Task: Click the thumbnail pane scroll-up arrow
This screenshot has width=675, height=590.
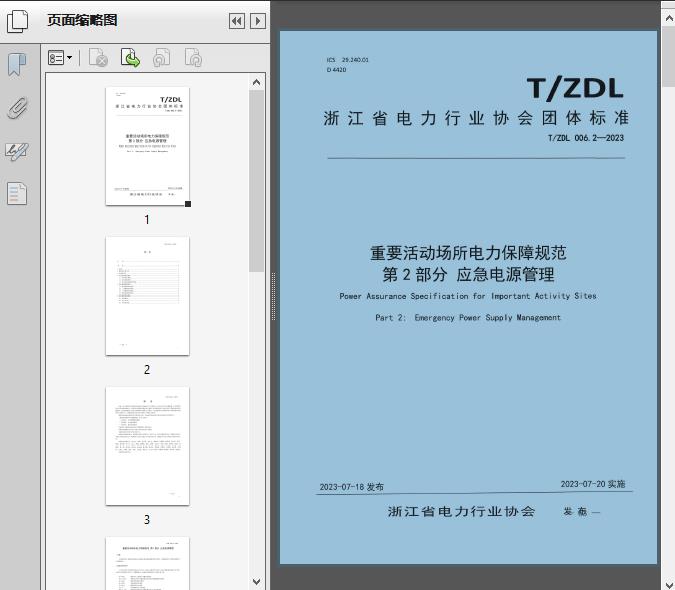Action: (x=257, y=82)
